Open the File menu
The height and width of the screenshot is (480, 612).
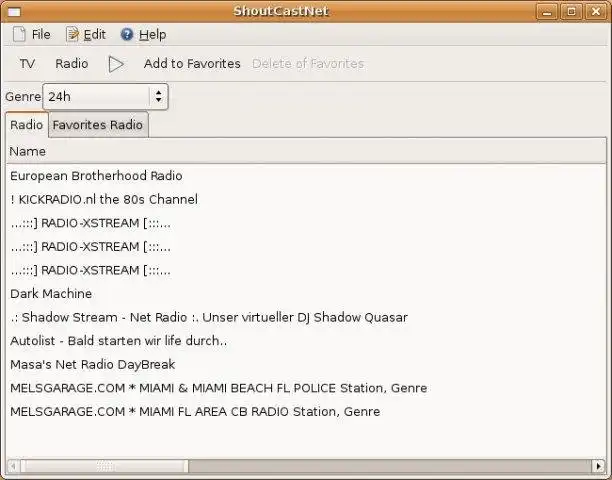coord(32,34)
